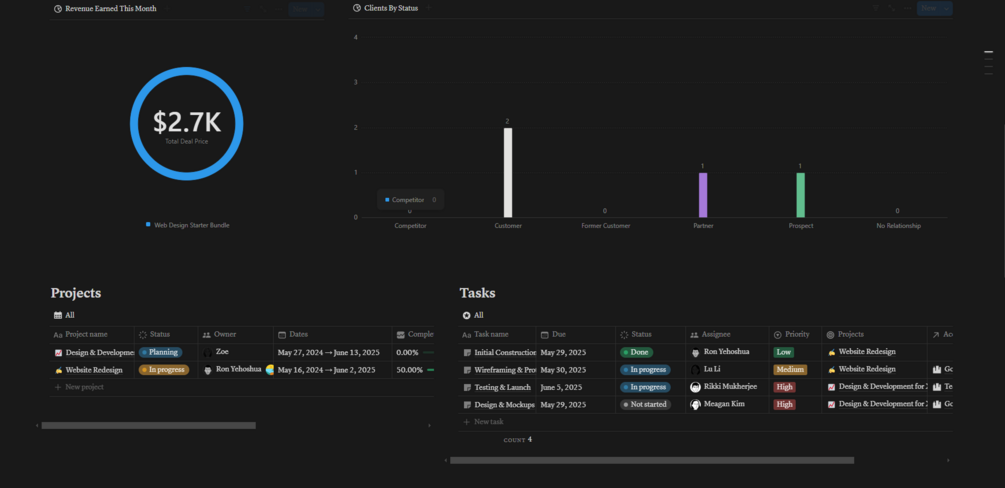This screenshot has height=488, width=1005.
Task: Click the due date May 30, 2025
Action: (563, 370)
